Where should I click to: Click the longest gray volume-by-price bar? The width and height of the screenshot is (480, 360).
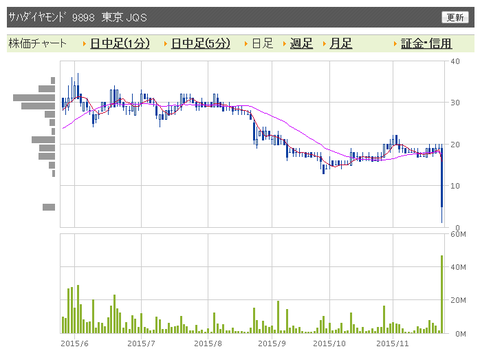click(34, 98)
